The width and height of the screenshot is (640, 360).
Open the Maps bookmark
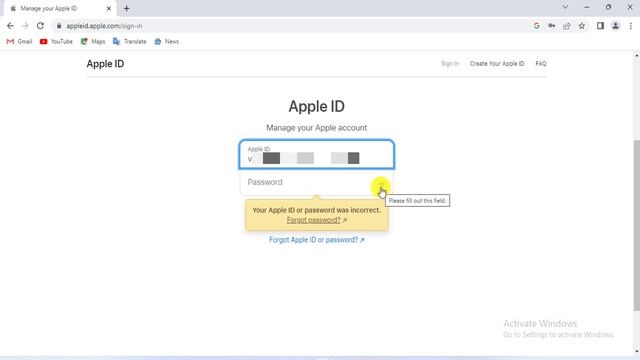tap(93, 42)
